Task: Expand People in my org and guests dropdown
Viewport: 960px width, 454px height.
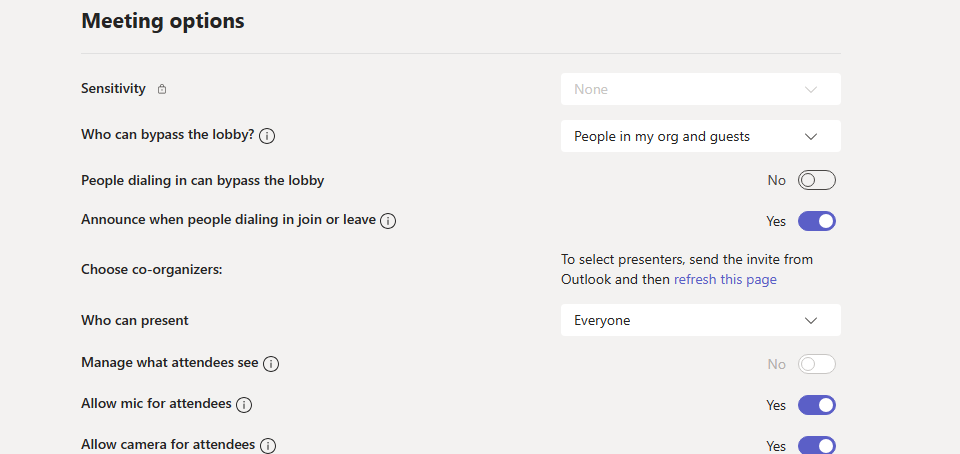Action: (700, 136)
